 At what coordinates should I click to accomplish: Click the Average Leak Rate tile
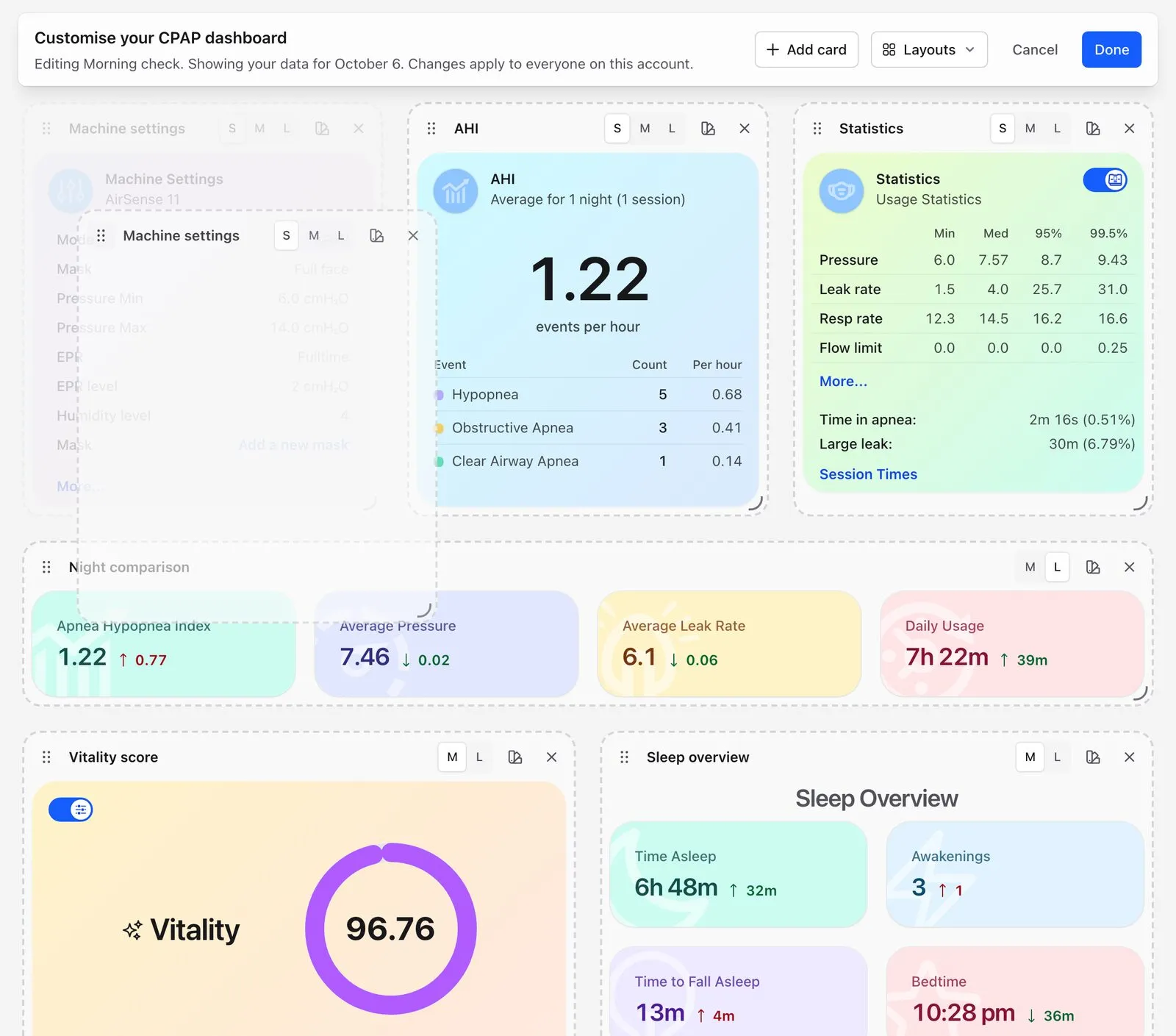click(x=729, y=644)
